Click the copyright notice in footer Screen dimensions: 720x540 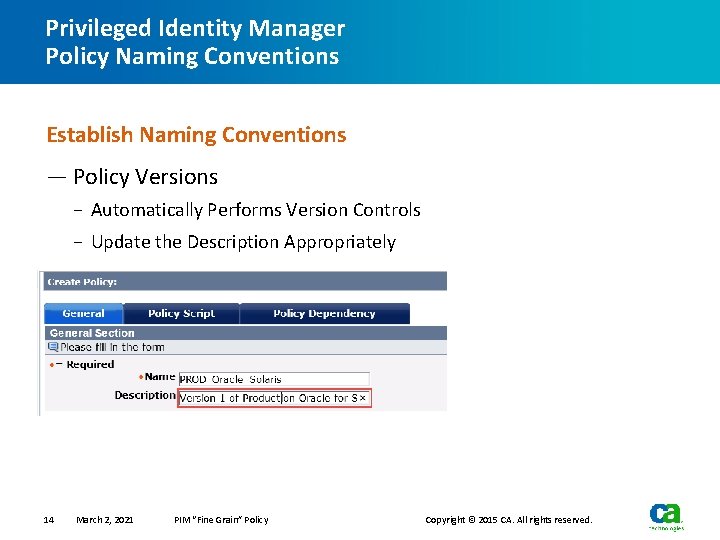pos(509,520)
